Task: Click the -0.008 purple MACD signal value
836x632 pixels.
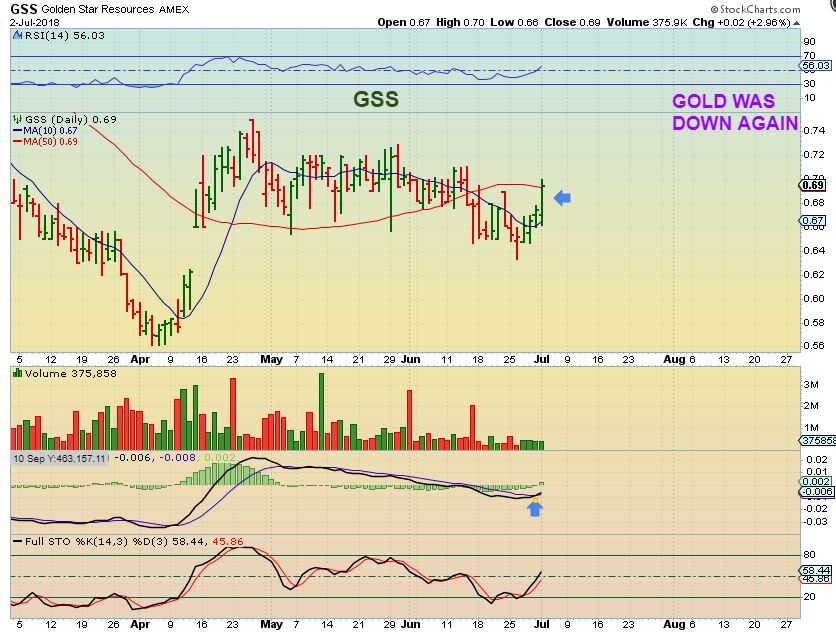Action: pyautogui.click(x=178, y=458)
